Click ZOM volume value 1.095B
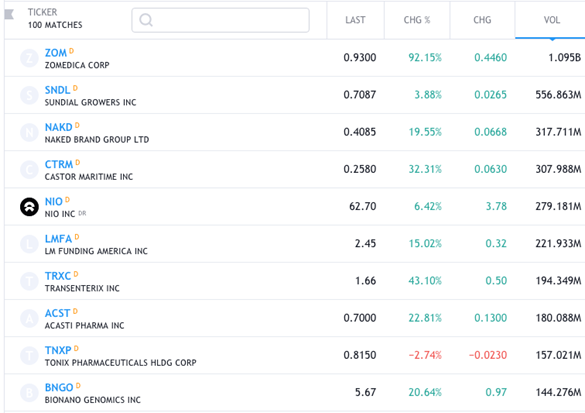The width and height of the screenshot is (585, 413). (564, 57)
